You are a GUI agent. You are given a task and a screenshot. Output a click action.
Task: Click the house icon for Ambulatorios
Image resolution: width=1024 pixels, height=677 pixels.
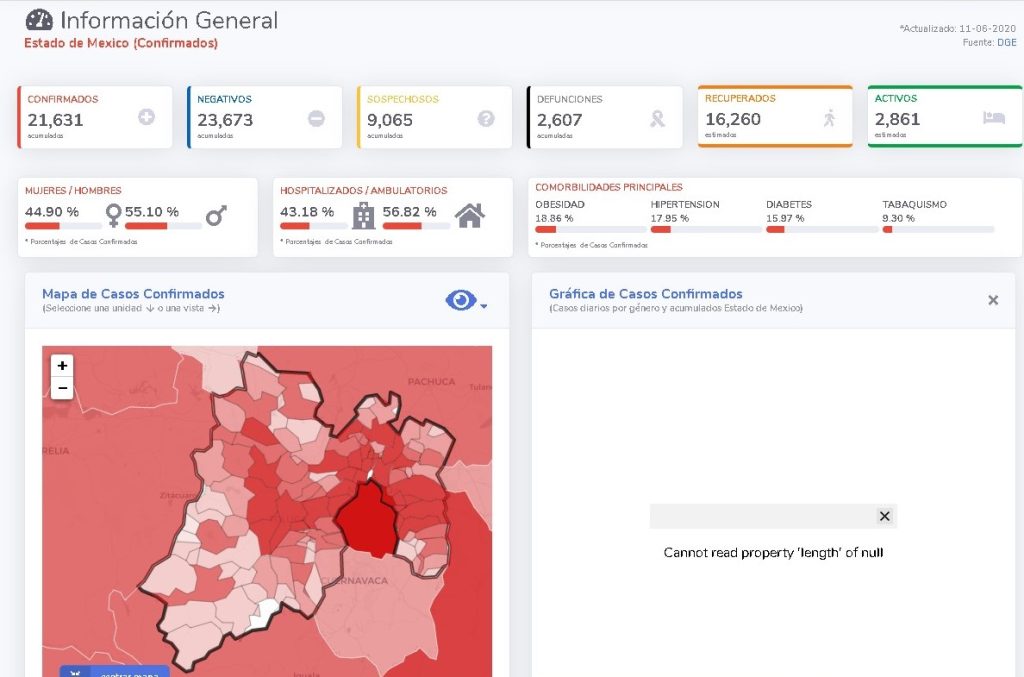click(x=470, y=214)
